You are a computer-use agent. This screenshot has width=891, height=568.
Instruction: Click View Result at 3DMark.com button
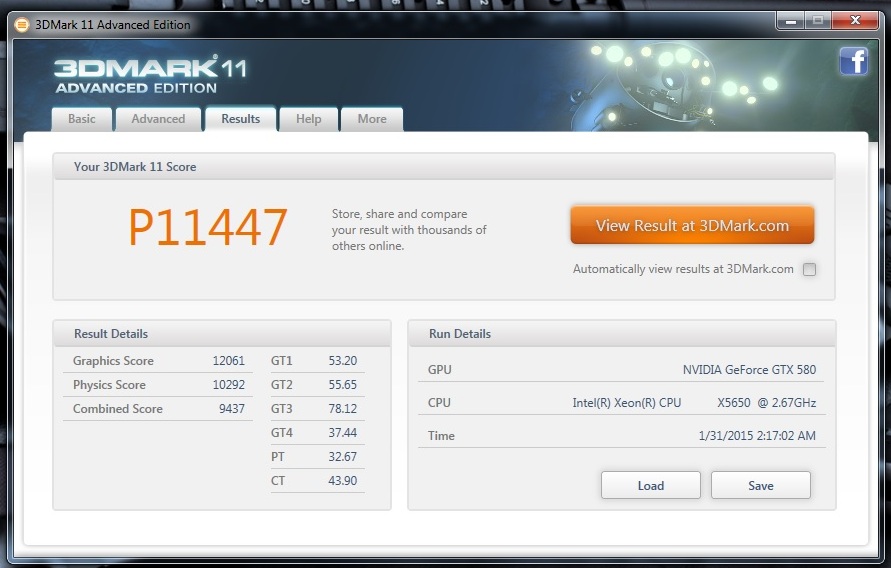coord(692,225)
